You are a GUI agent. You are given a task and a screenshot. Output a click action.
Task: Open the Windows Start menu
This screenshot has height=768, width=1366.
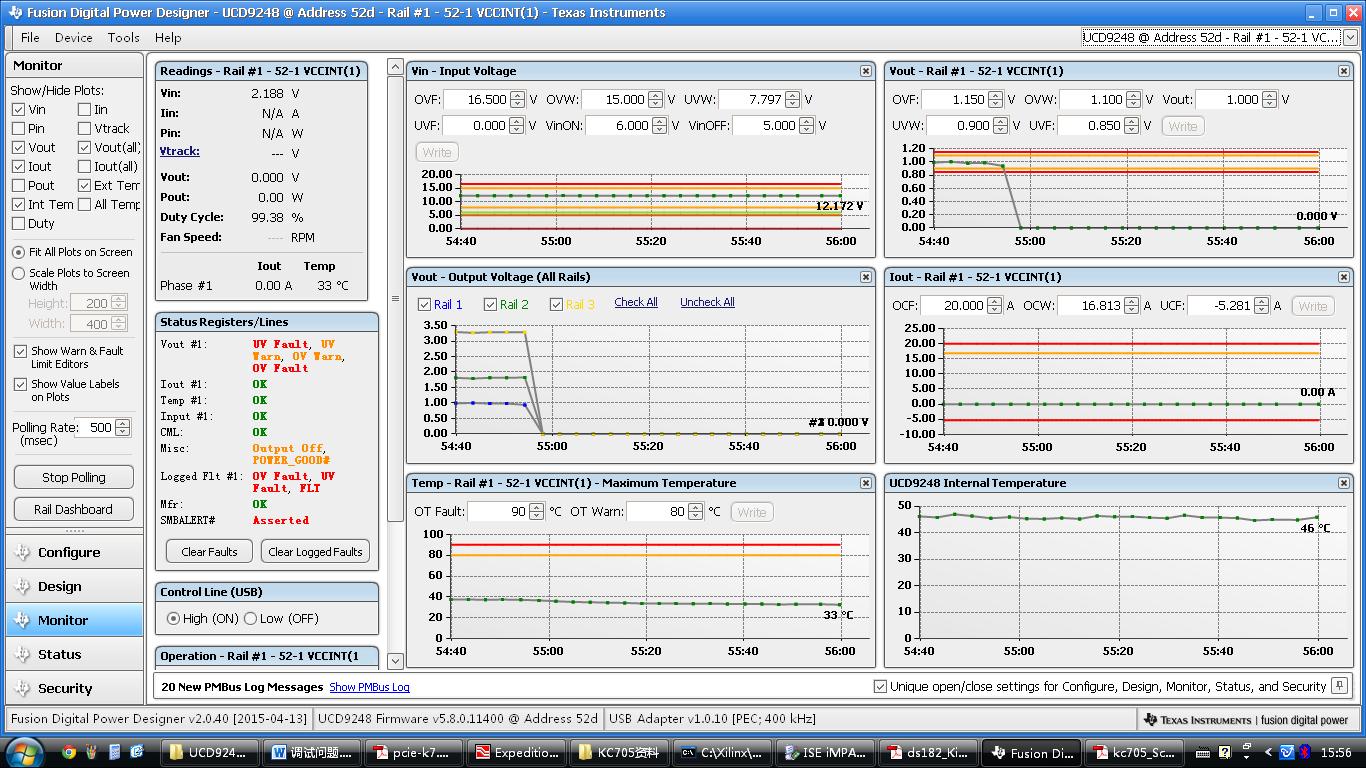pyautogui.click(x=24, y=752)
